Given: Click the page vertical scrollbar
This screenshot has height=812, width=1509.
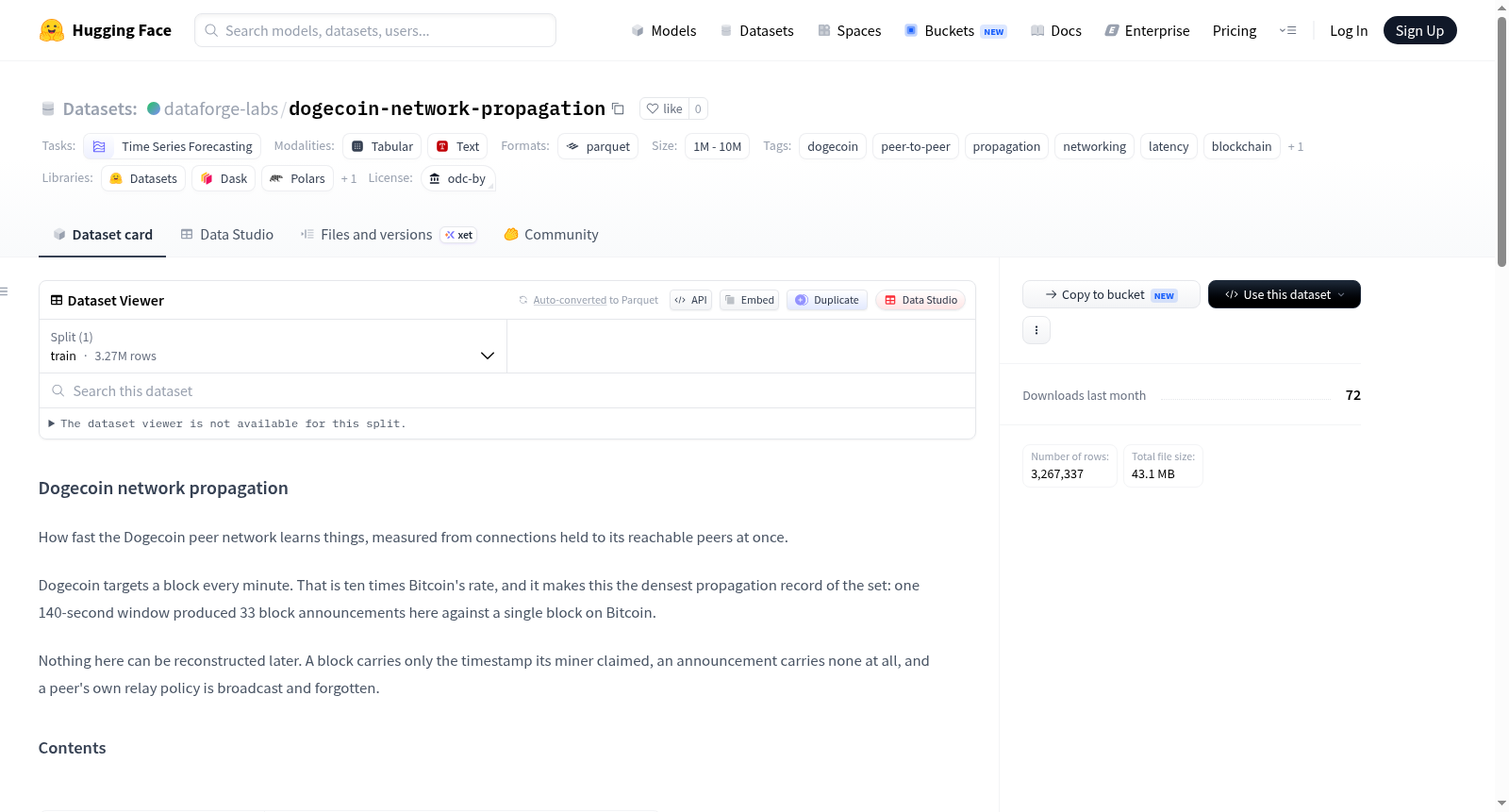Looking at the screenshot, I should point(1501,141).
